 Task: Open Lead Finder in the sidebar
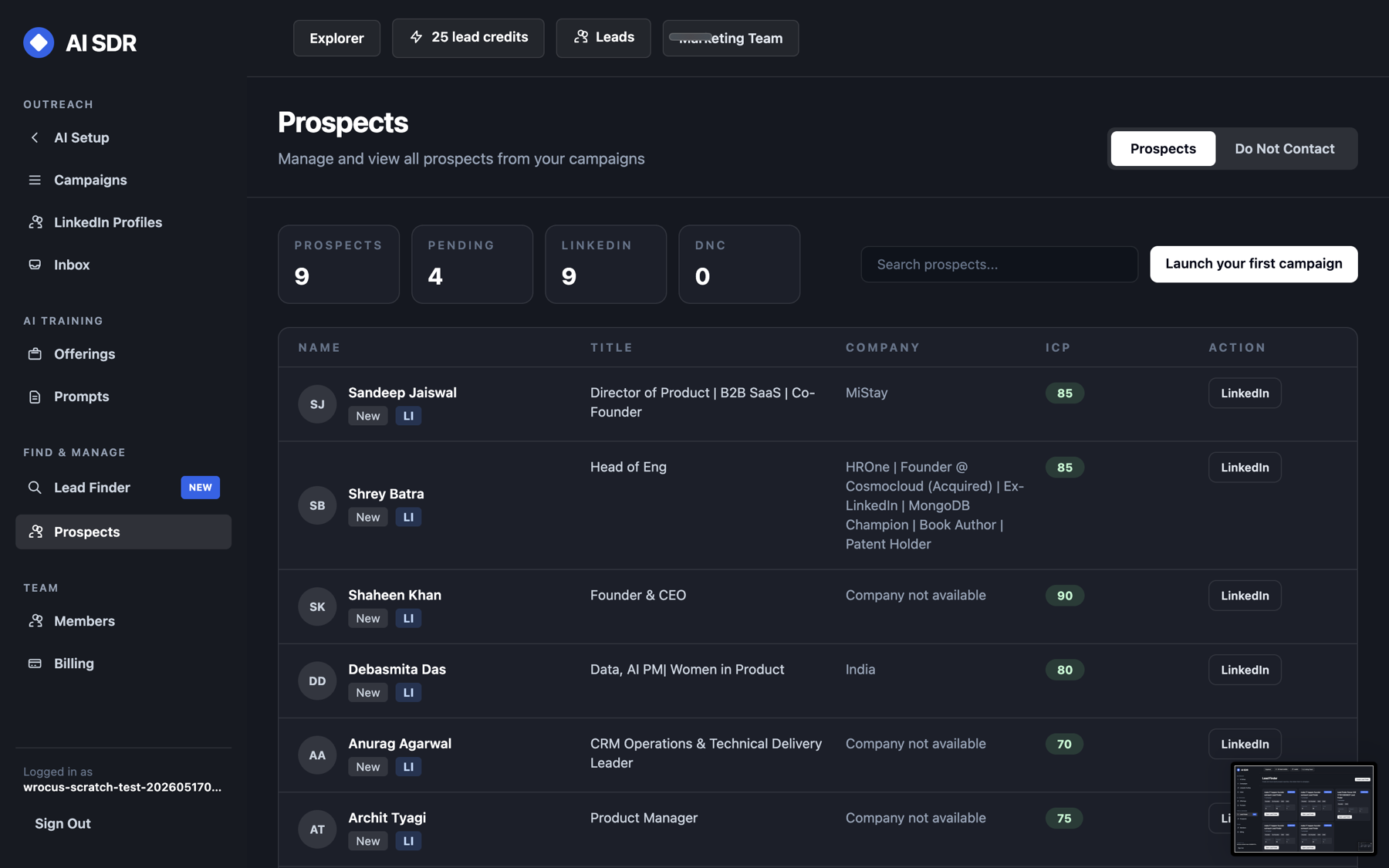pos(123,488)
